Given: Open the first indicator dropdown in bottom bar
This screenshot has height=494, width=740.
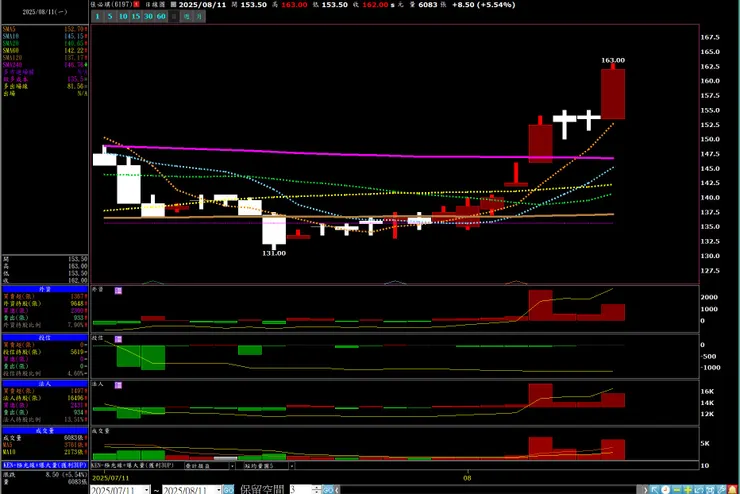Looking at the screenshot, I should pos(232,466).
